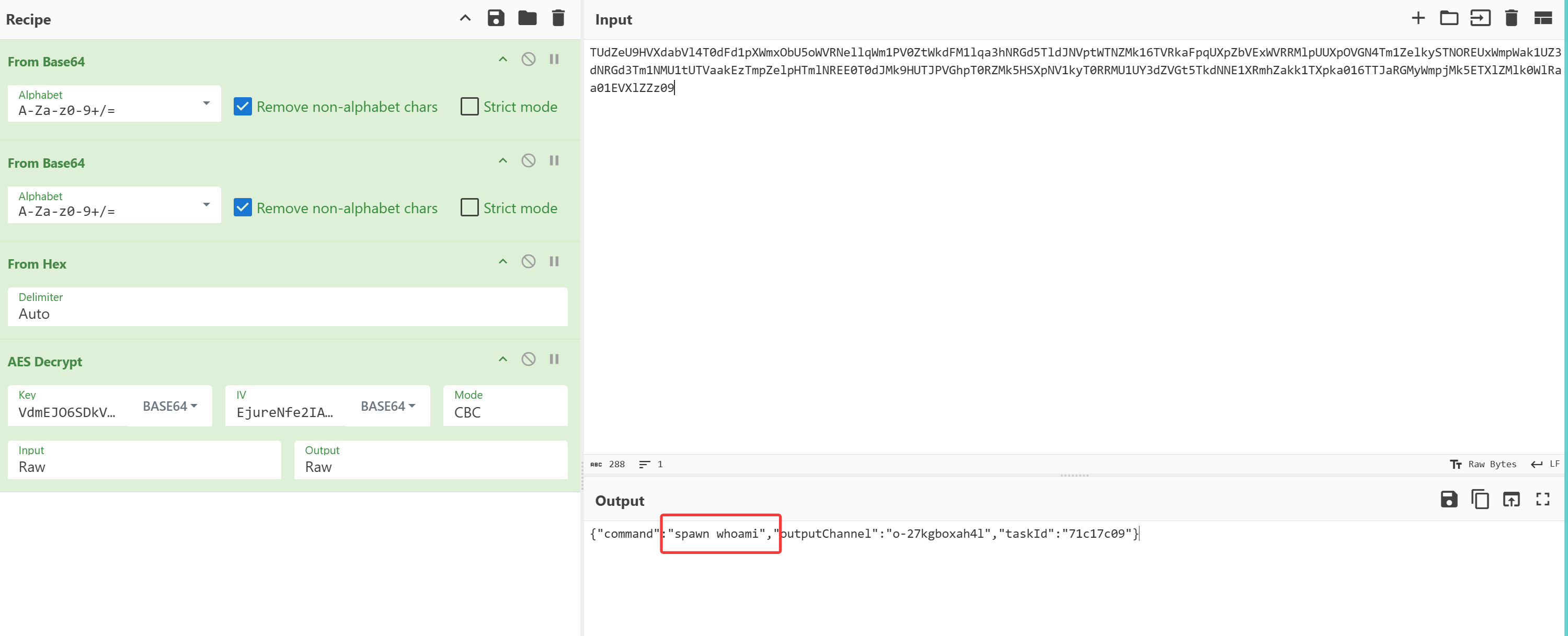
Task: Change the Key encoding from BASE64
Action: pyautogui.click(x=170, y=406)
